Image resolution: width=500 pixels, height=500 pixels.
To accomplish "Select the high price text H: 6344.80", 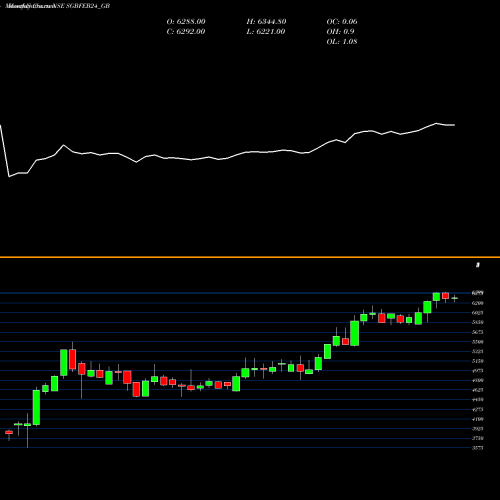I will pyautogui.click(x=266, y=22).
